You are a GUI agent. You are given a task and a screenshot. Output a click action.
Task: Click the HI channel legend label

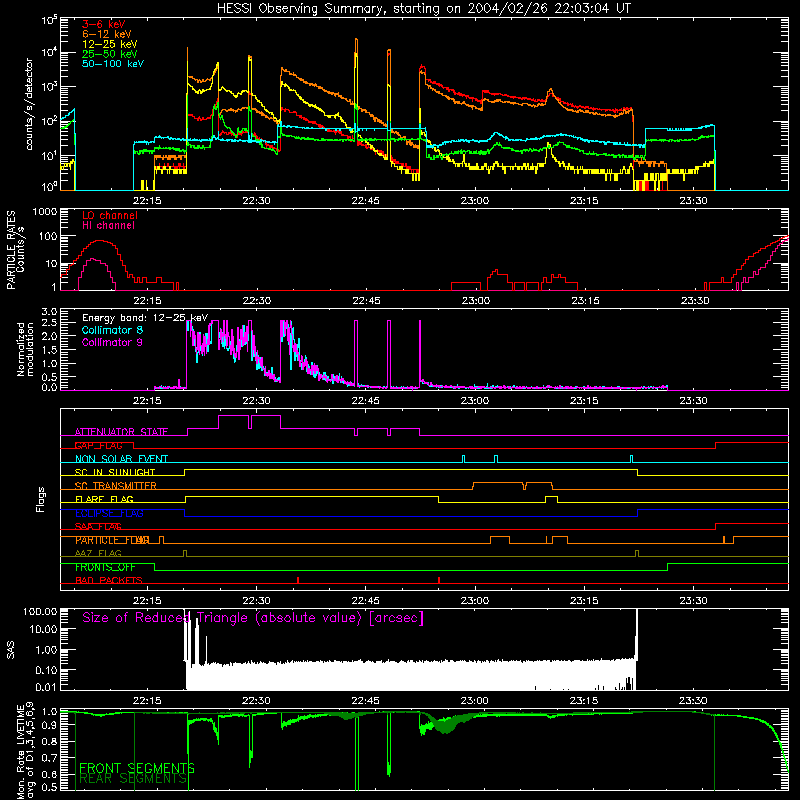click(108, 226)
